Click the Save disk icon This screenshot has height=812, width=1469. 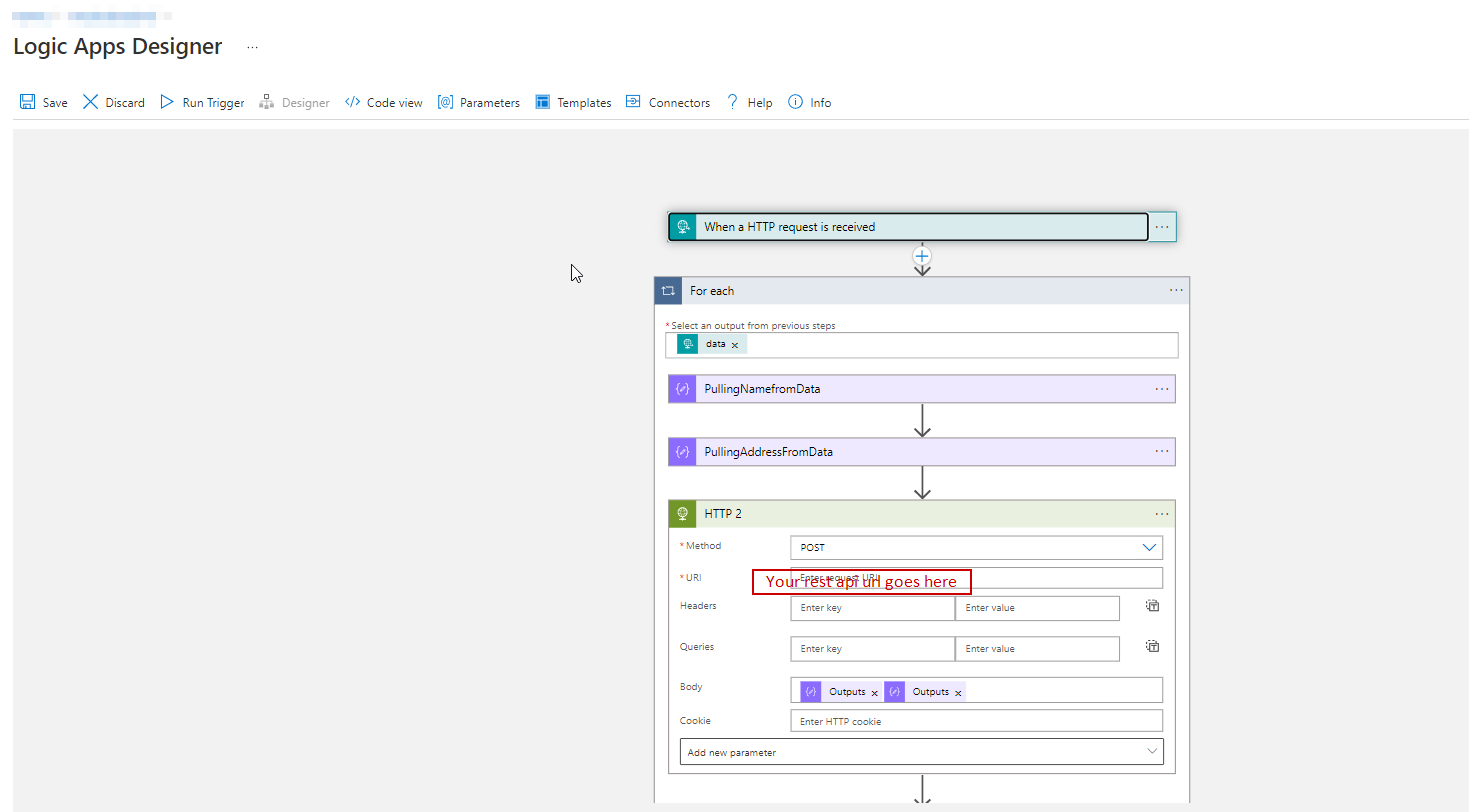[x=28, y=102]
